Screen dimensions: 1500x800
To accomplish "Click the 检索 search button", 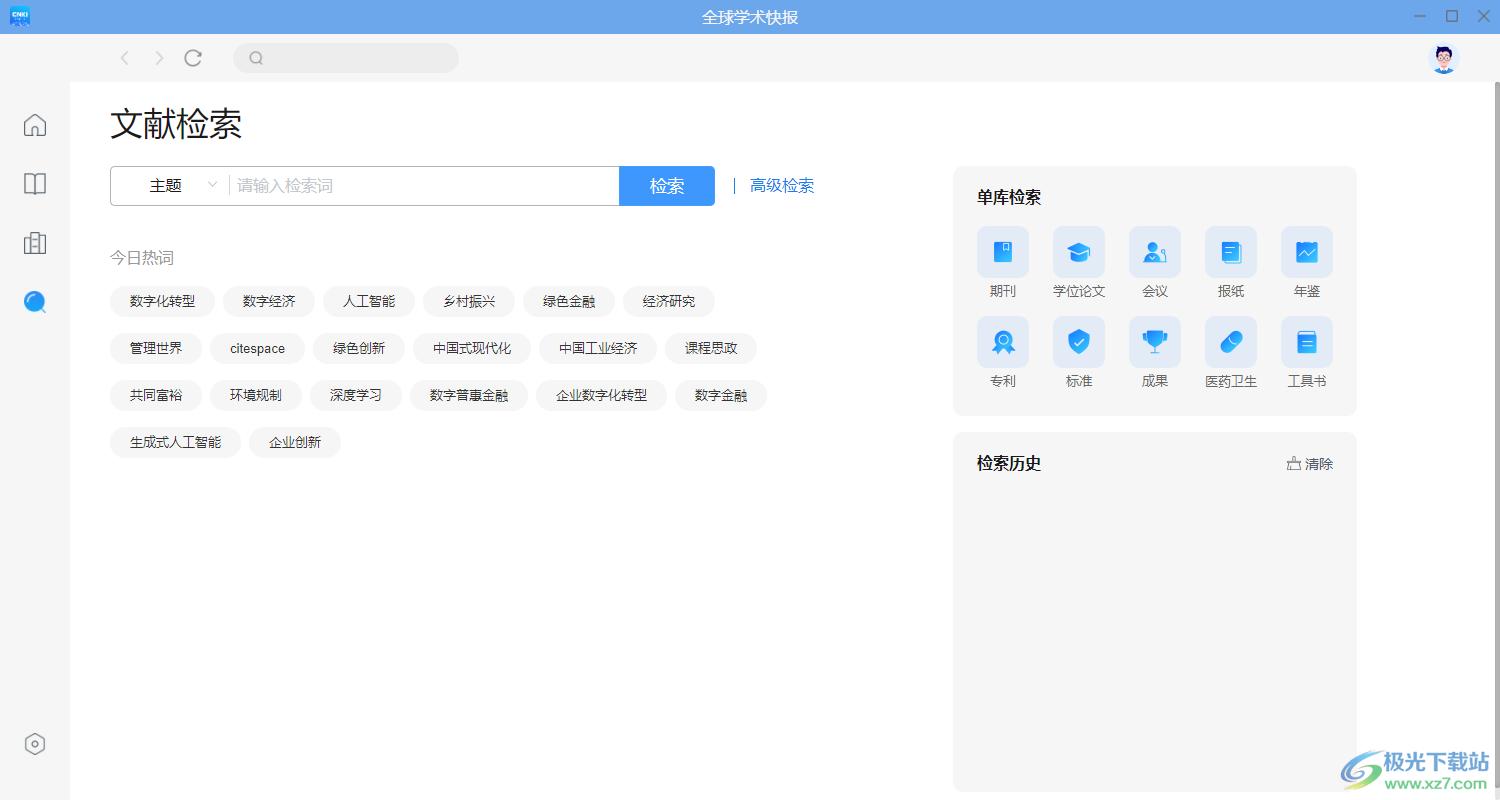I will [x=666, y=185].
